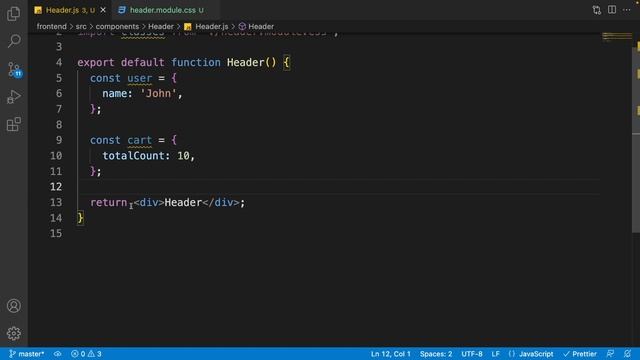Click the 'return' keyword on line 13
Viewport: 640px width, 360px height.
tap(109, 202)
